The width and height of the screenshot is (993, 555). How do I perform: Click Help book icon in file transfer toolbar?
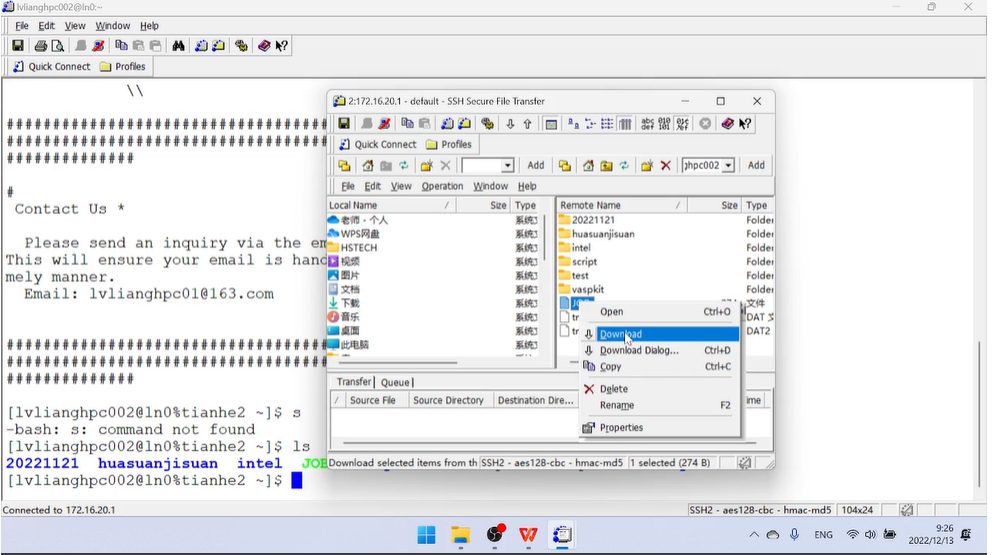(728, 124)
